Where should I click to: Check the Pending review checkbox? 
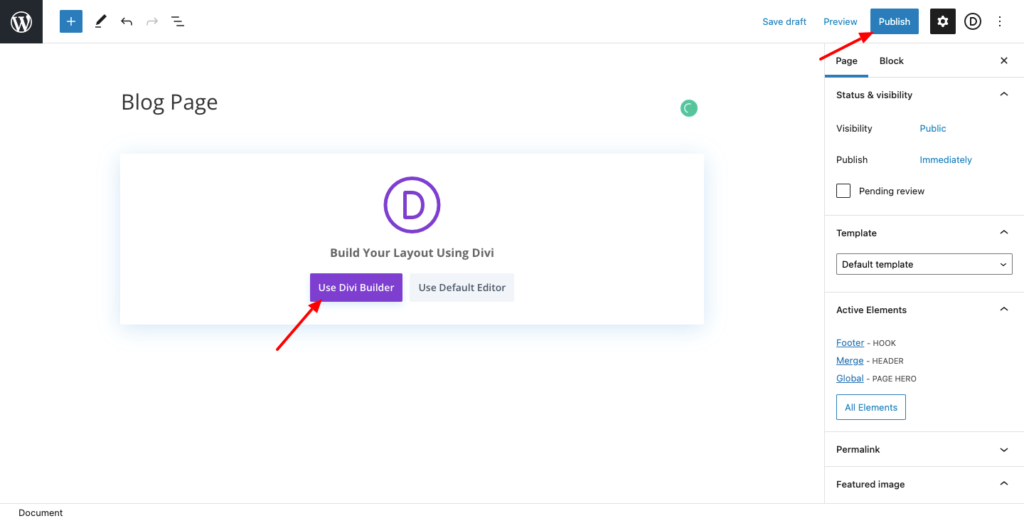pyautogui.click(x=843, y=191)
